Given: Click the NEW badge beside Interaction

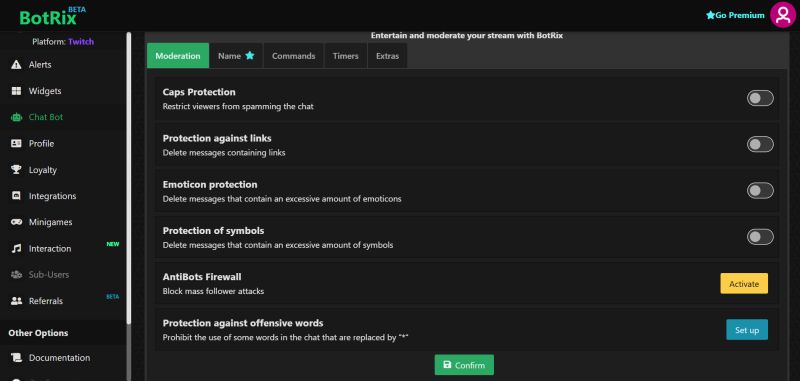Looking at the screenshot, I should (113, 244).
